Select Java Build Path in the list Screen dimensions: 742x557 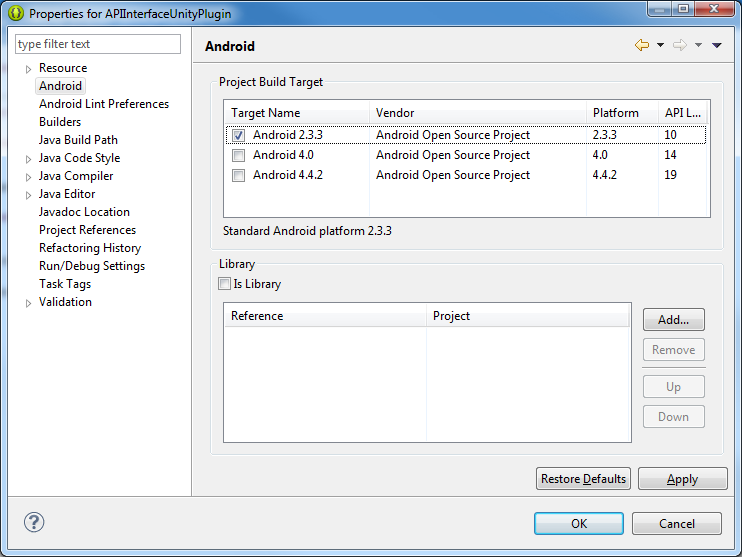point(78,140)
